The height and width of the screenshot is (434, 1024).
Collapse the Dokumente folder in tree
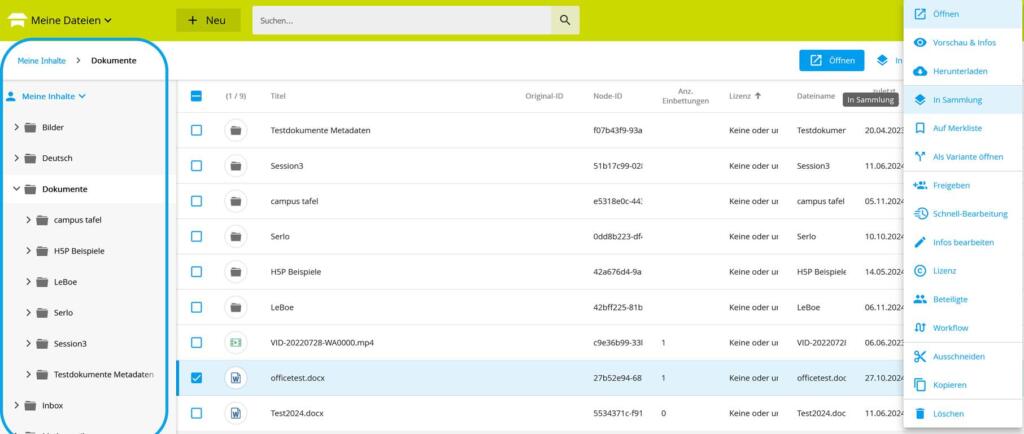click(16, 189)
